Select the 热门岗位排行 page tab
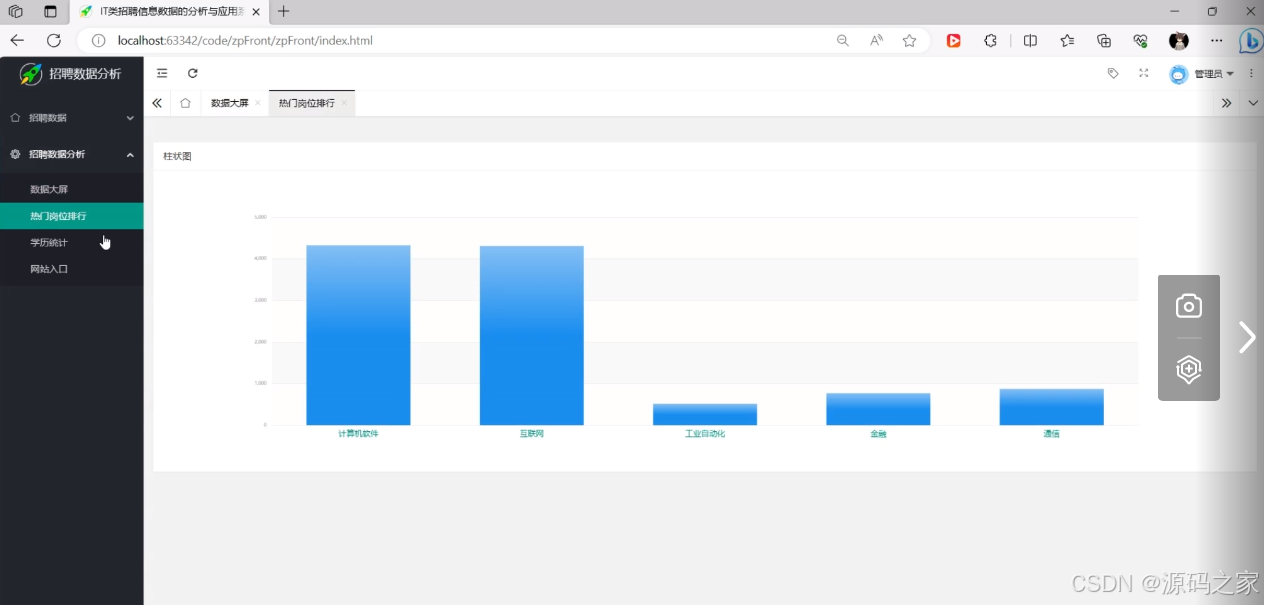The image size is (1264, 605). point(306,103)
